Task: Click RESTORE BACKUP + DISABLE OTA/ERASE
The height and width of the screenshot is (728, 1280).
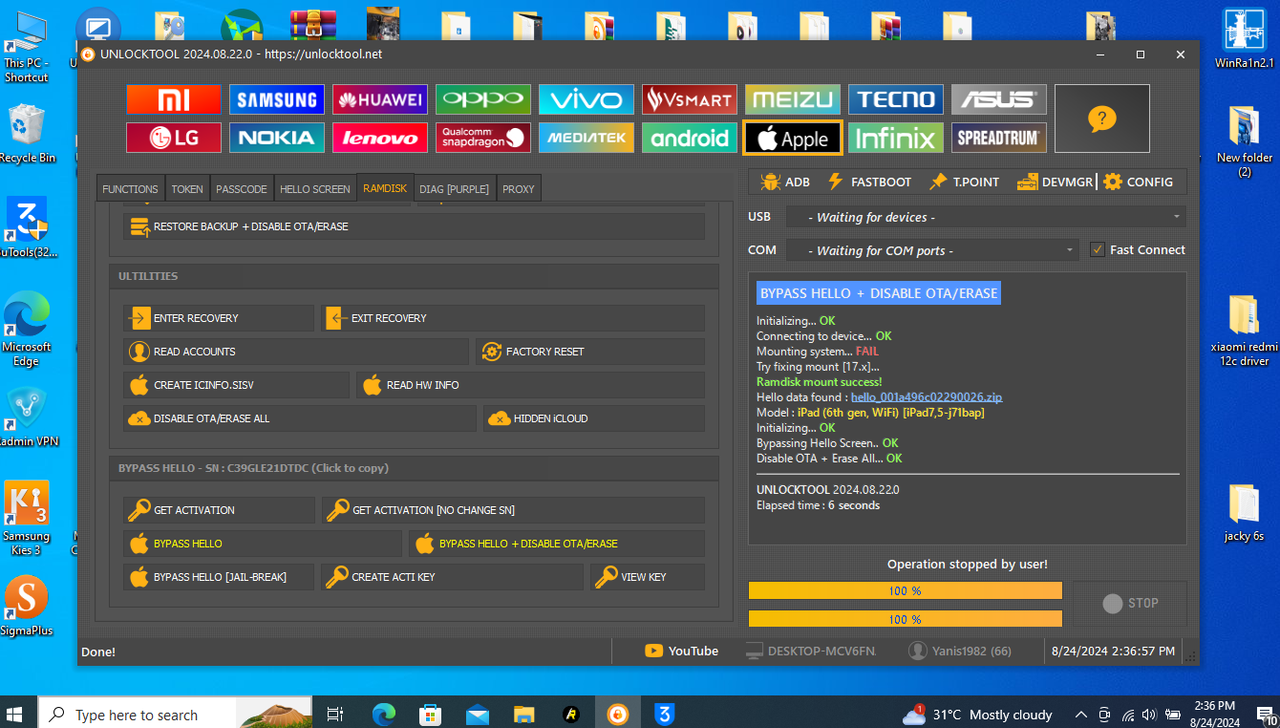Action: [x=414, y=227]
